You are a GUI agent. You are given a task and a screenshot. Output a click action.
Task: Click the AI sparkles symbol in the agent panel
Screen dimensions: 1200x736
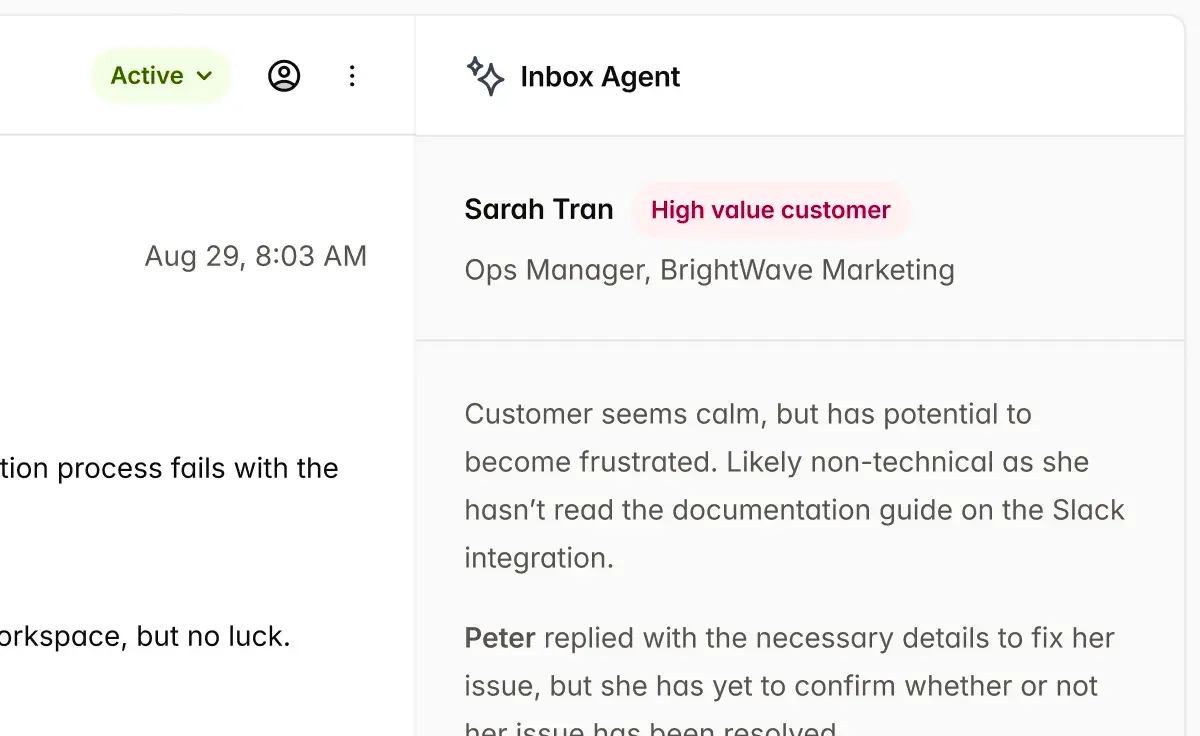click(486, 76)
